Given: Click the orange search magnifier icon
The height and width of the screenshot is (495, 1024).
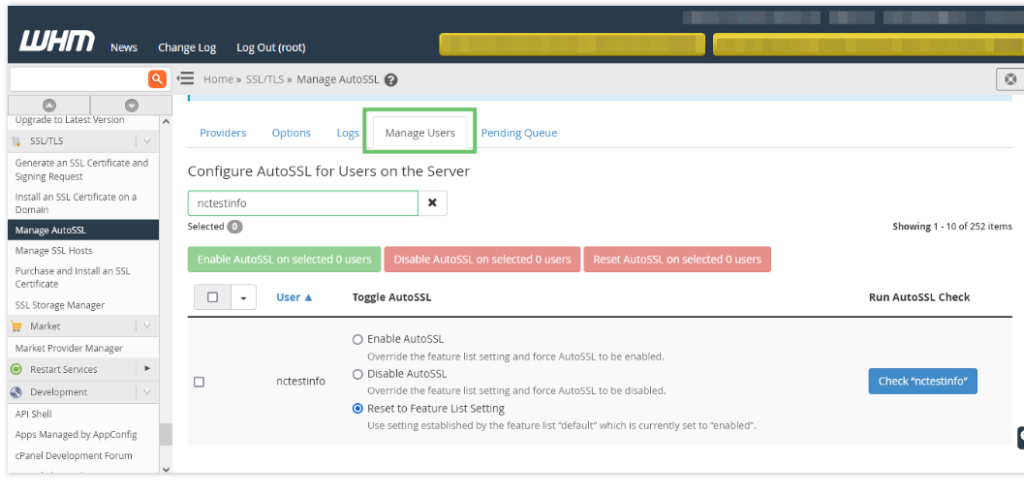Looking at the screenshot, I should pos(157,79).
